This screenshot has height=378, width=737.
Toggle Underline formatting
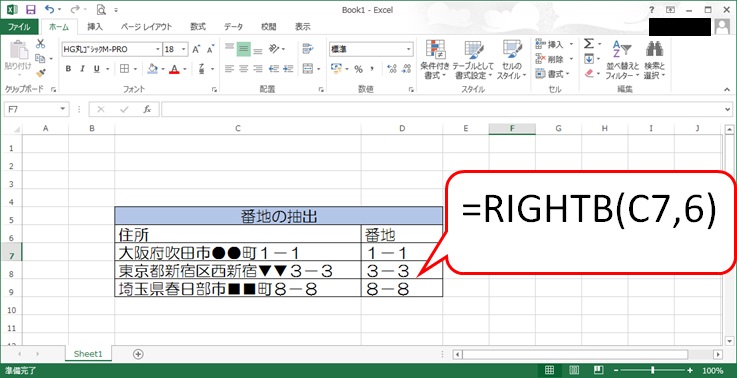pos(96,69)
